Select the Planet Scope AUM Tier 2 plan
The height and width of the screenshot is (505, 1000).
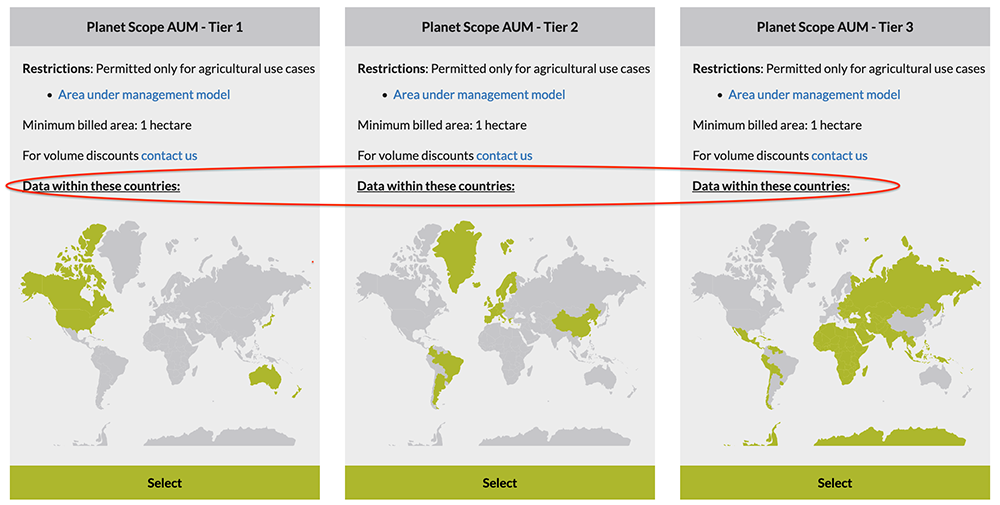499,483
